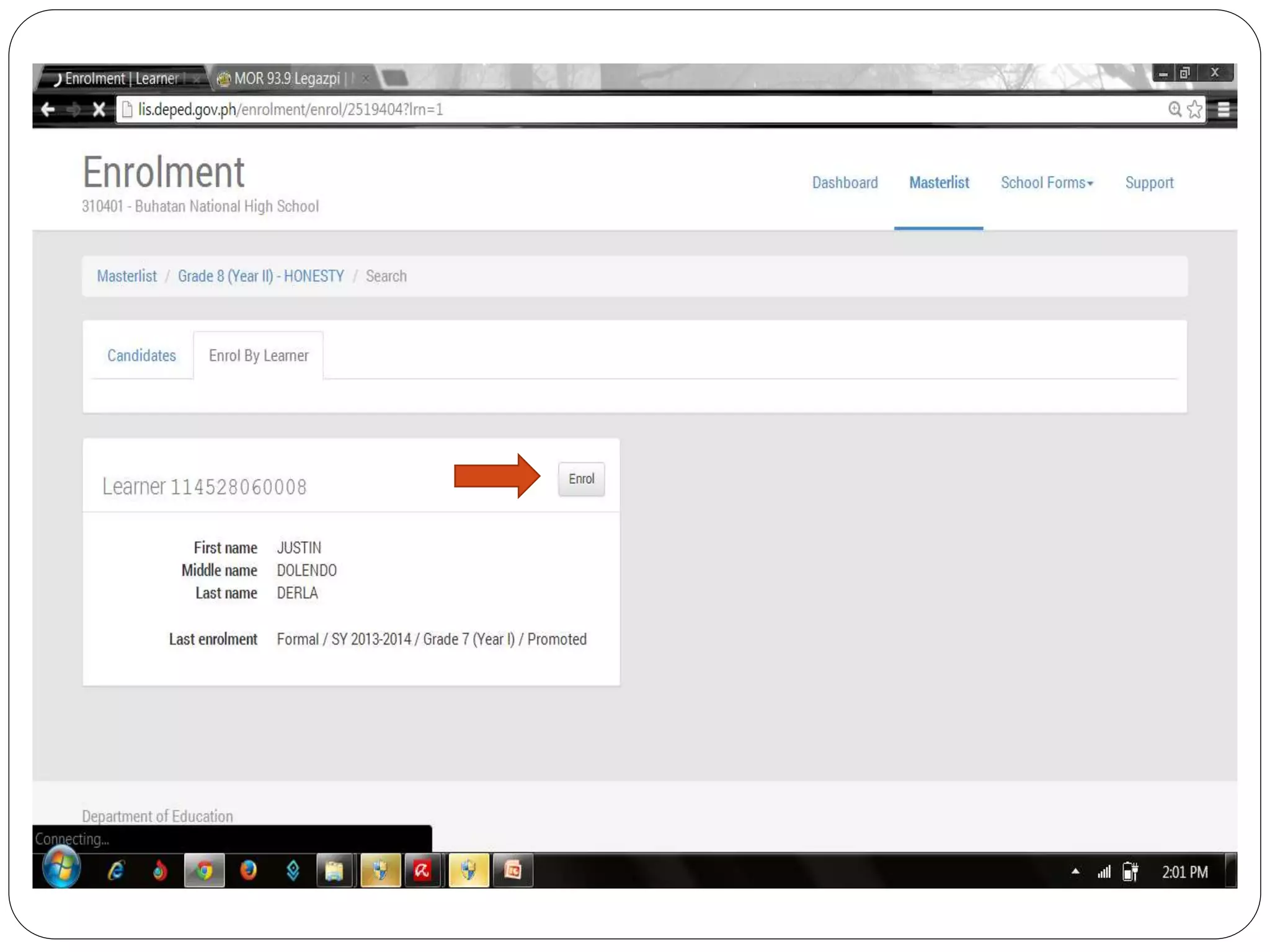The height and width of the screenshot is (952, 1270).
Task: Expand the School Forms dropdown
Action: click(1046, 183)
